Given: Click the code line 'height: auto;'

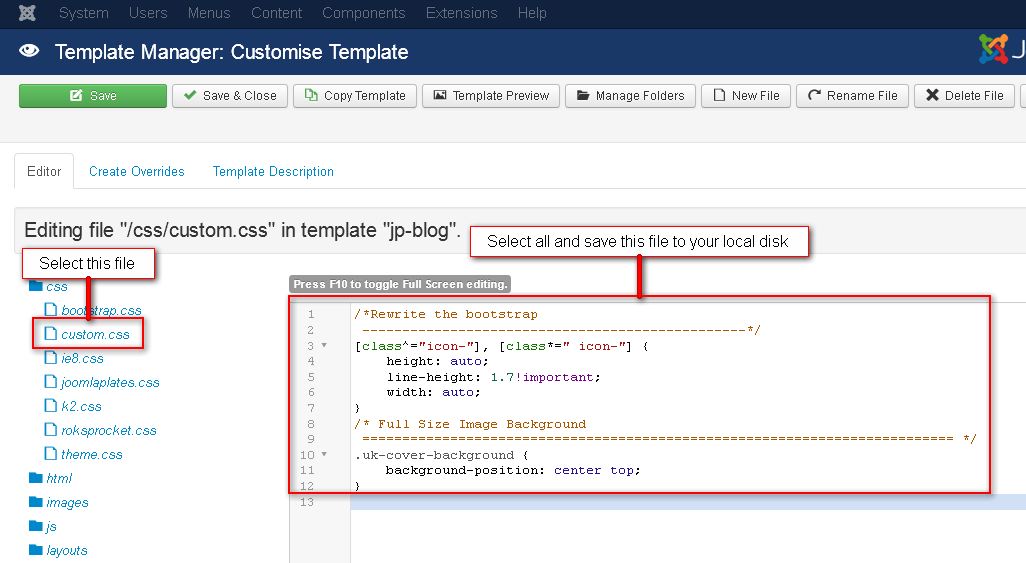Looking at the screenshot, I should pyautogui.click(x=437, y=361).
